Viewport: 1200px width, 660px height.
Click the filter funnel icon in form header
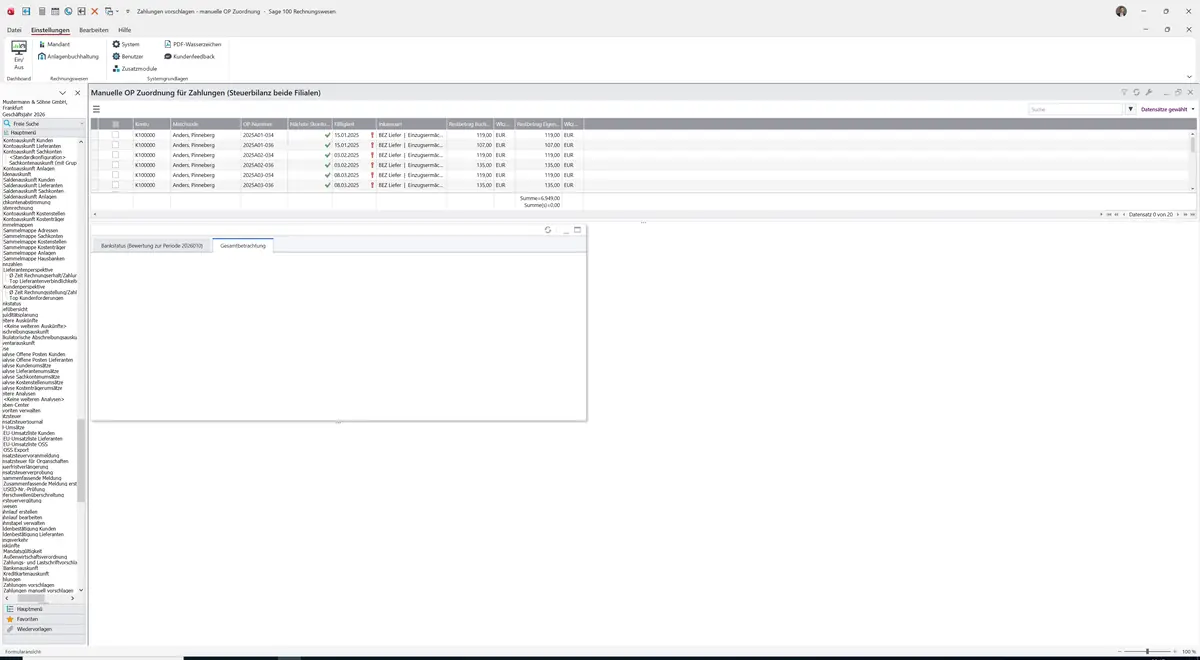point(1124,92)
